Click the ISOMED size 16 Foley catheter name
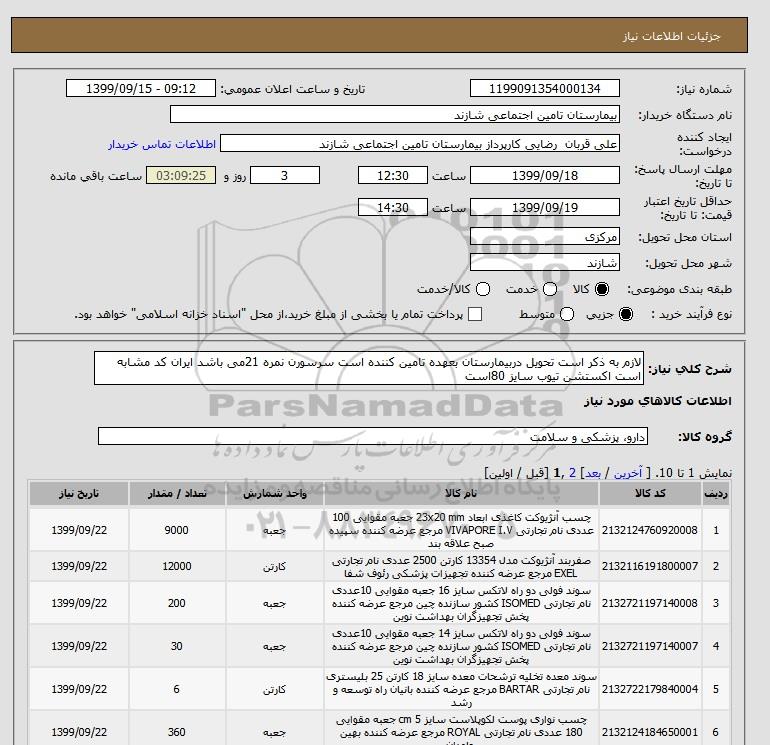770x745 pixels. pos(462,604)
